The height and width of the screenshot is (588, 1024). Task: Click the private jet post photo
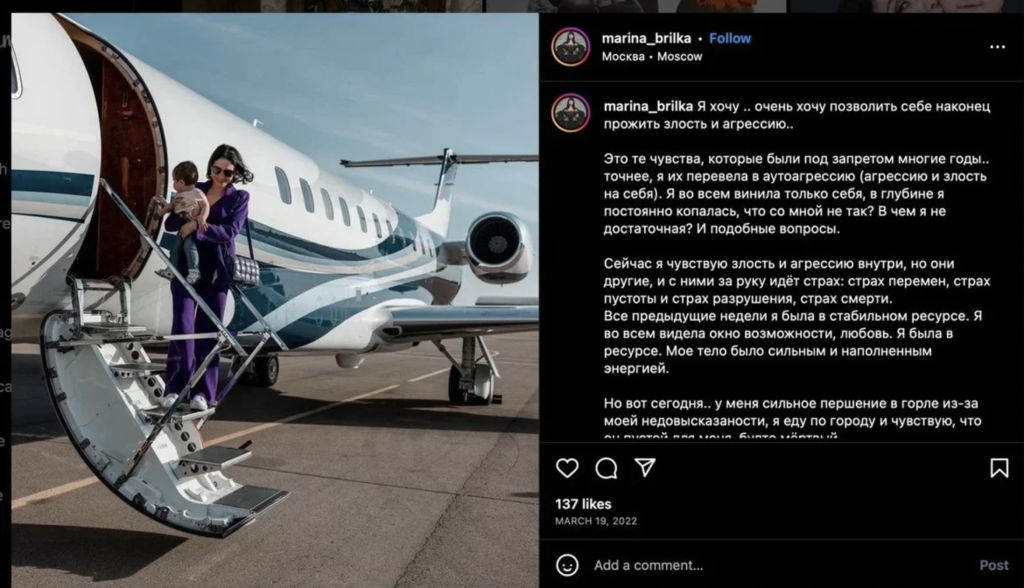click(275, 301)
